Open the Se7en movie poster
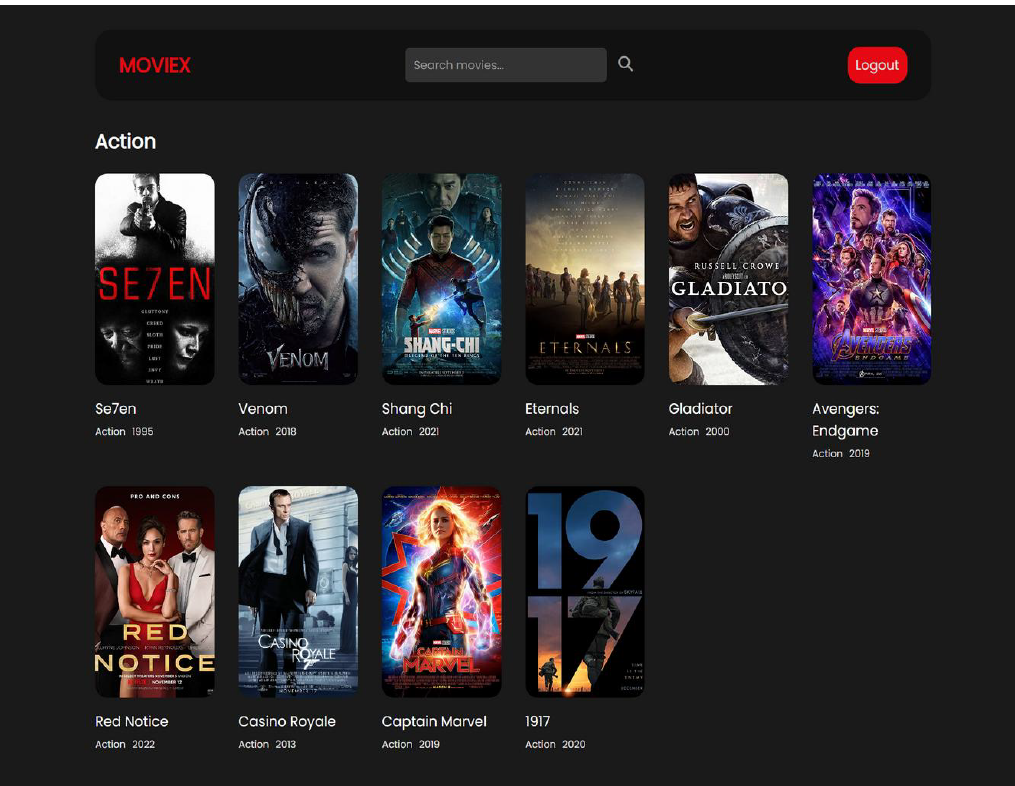This screenshot has height=786, width=1015. click(155, 279)
